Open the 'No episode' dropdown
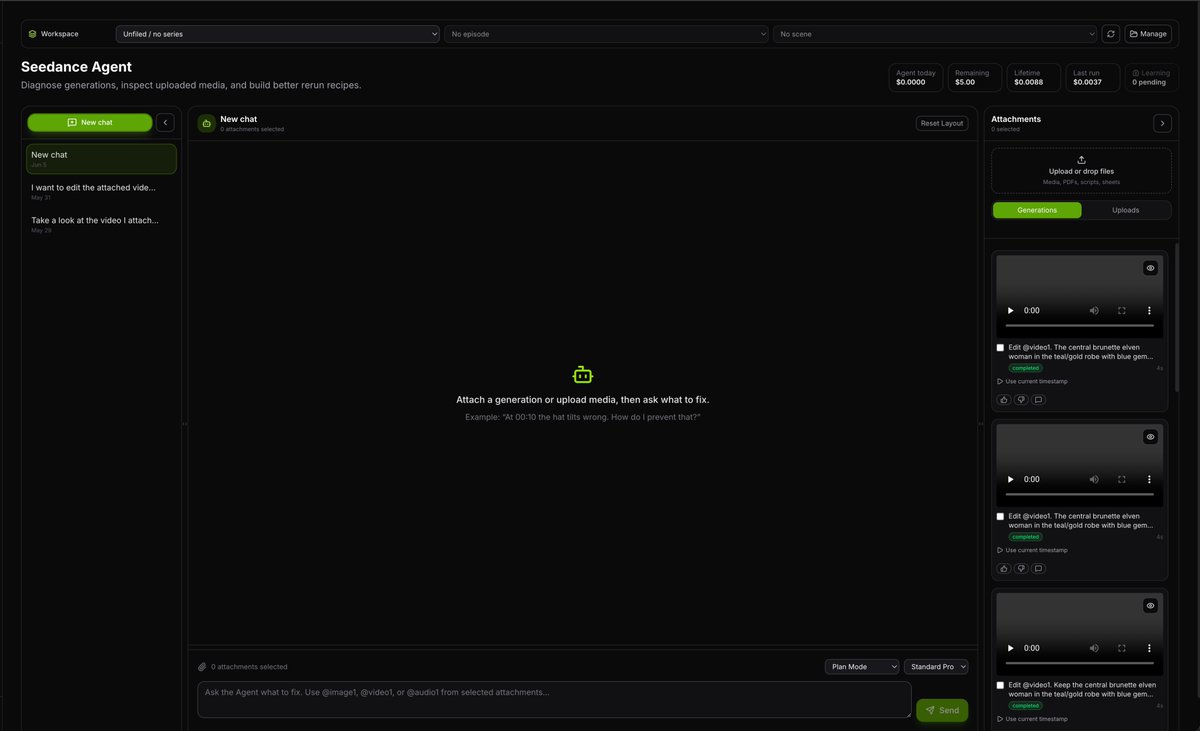1200x731 pixels. pos(606,34)
